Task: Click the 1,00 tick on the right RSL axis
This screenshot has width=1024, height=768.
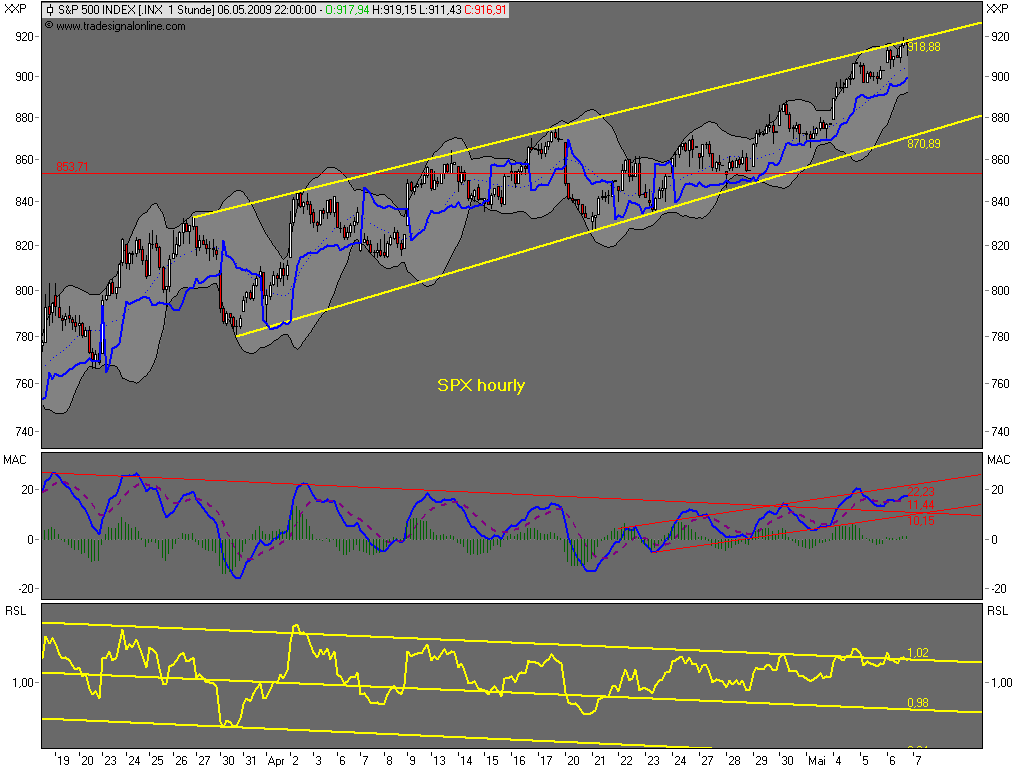Action: (1002, 683)
